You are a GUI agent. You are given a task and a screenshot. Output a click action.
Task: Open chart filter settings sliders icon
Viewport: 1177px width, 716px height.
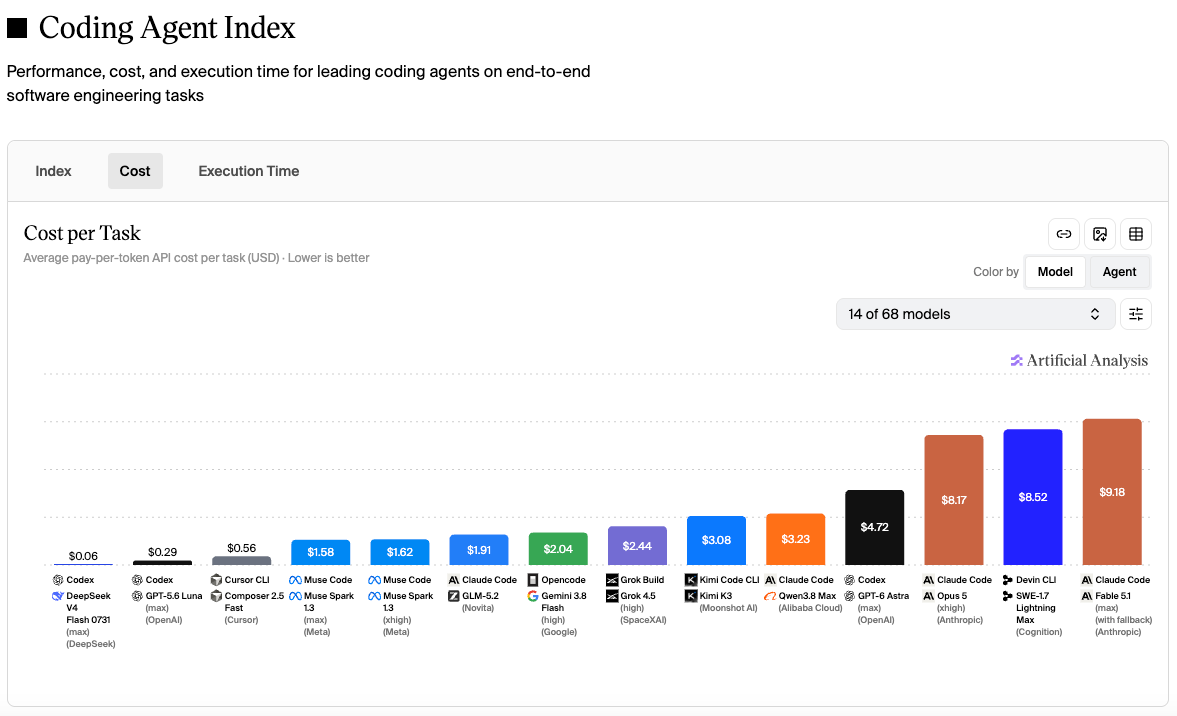pos(1136,314)
